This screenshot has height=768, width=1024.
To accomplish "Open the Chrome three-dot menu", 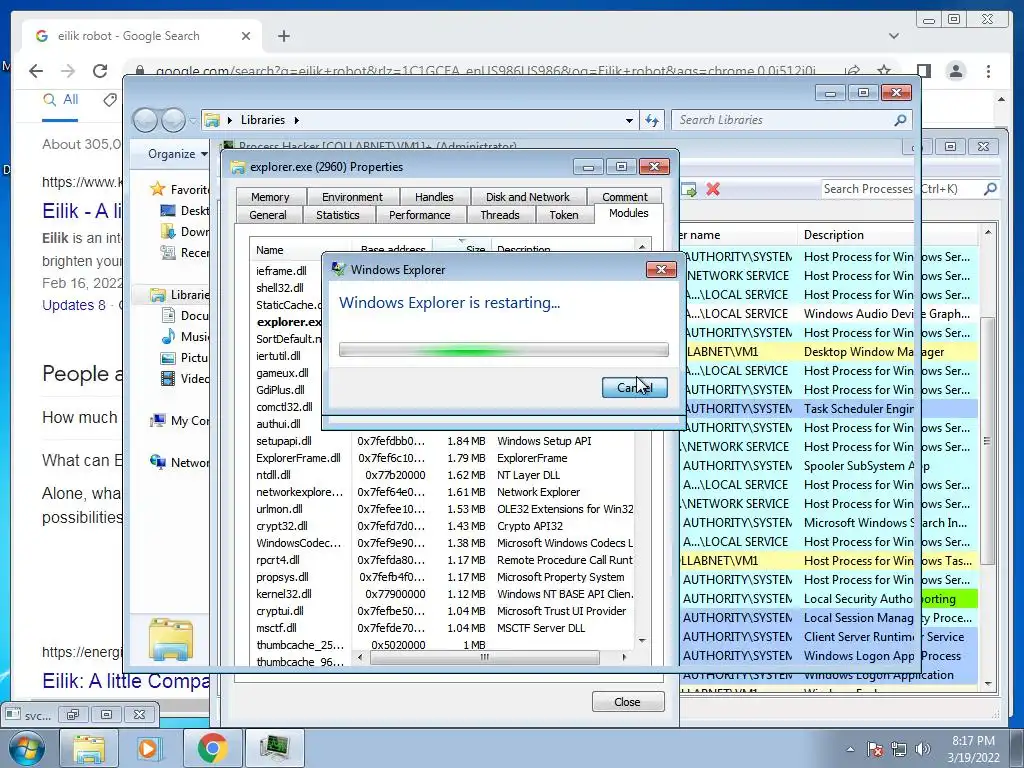I will pyautogui.click(x=988, y=71).
